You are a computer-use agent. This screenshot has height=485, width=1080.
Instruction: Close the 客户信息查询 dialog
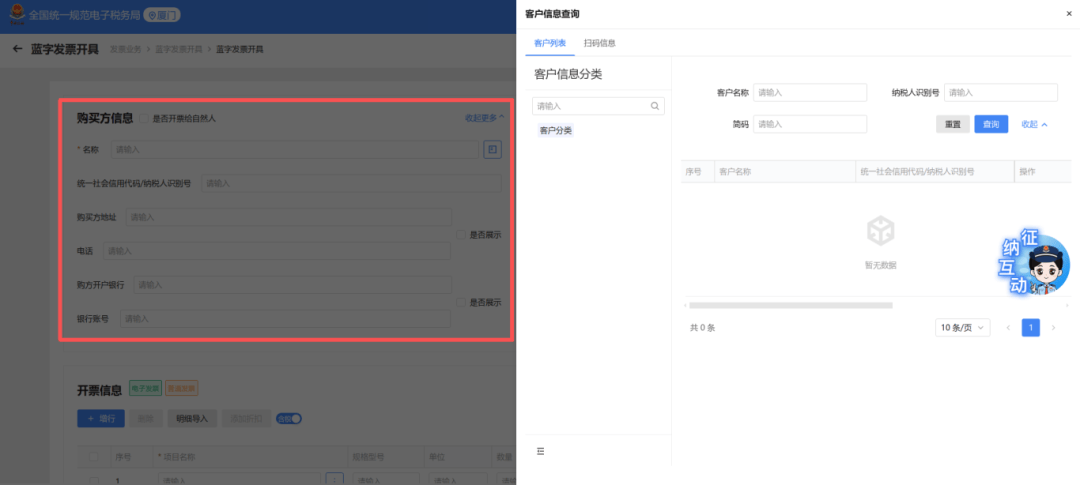tap(1068, 14)
